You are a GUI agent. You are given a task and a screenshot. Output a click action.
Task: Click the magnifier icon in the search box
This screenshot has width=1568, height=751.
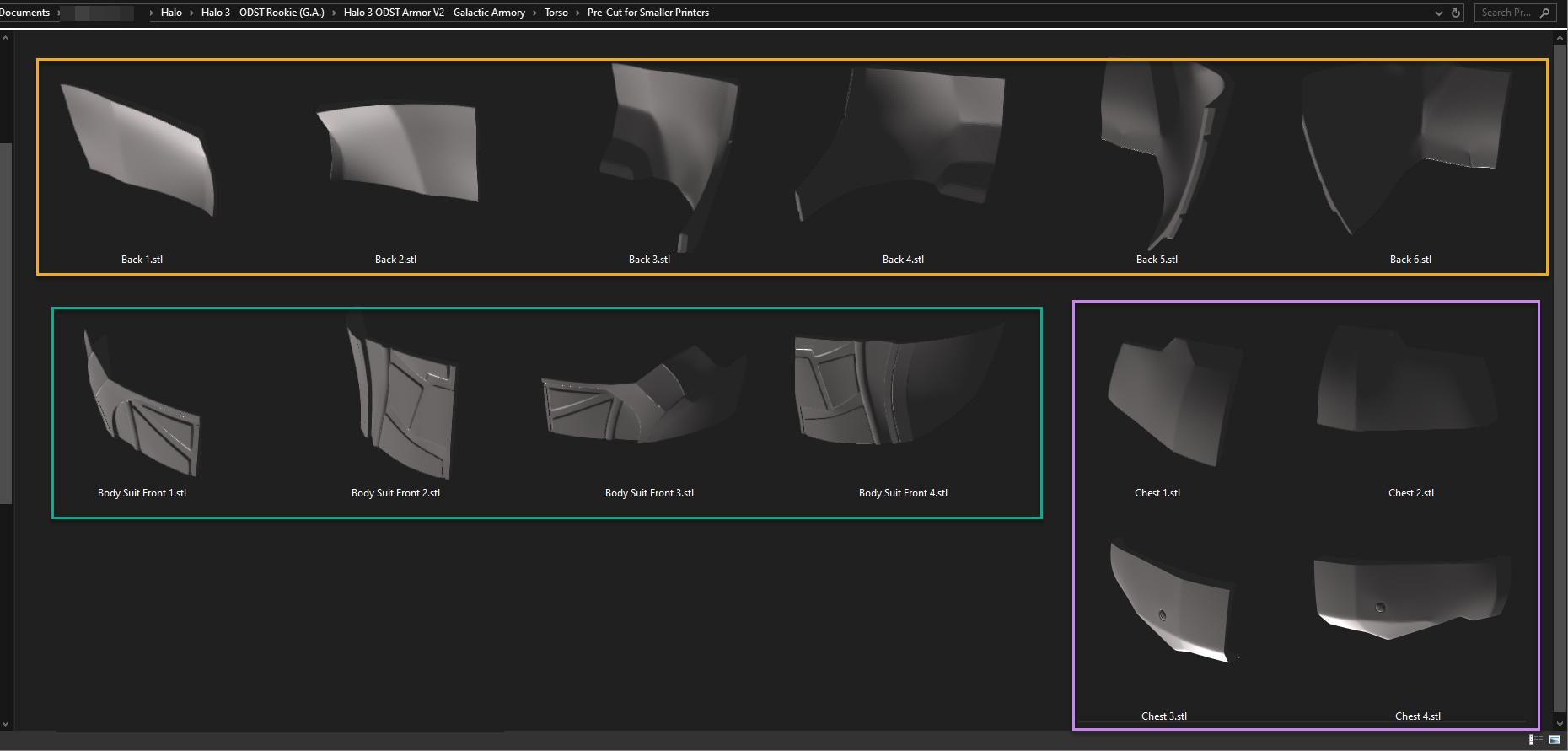(x=1544, y=13)
